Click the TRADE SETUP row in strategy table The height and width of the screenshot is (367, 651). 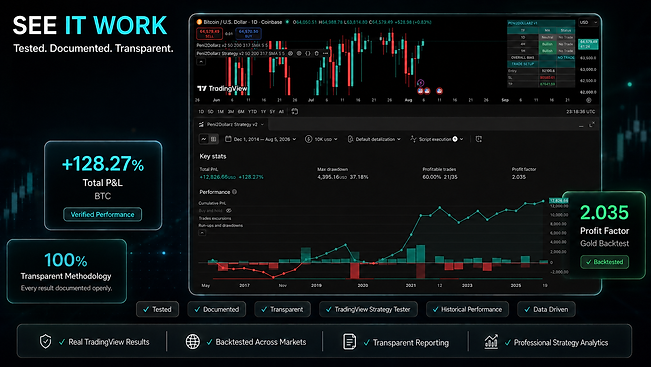click(x=541, y=64)
